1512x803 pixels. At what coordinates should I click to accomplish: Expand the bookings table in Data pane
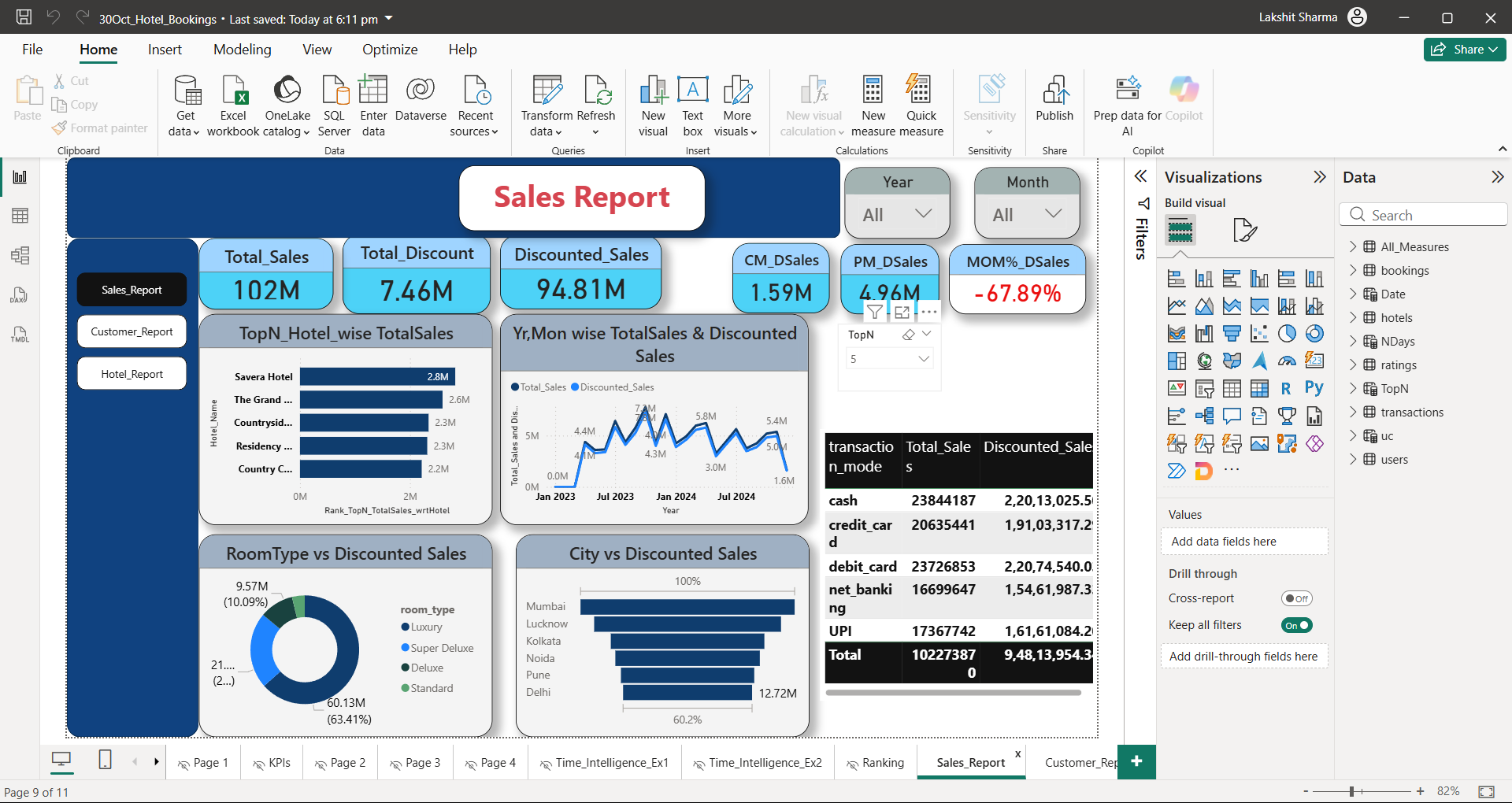click(x=1353, y=270)
